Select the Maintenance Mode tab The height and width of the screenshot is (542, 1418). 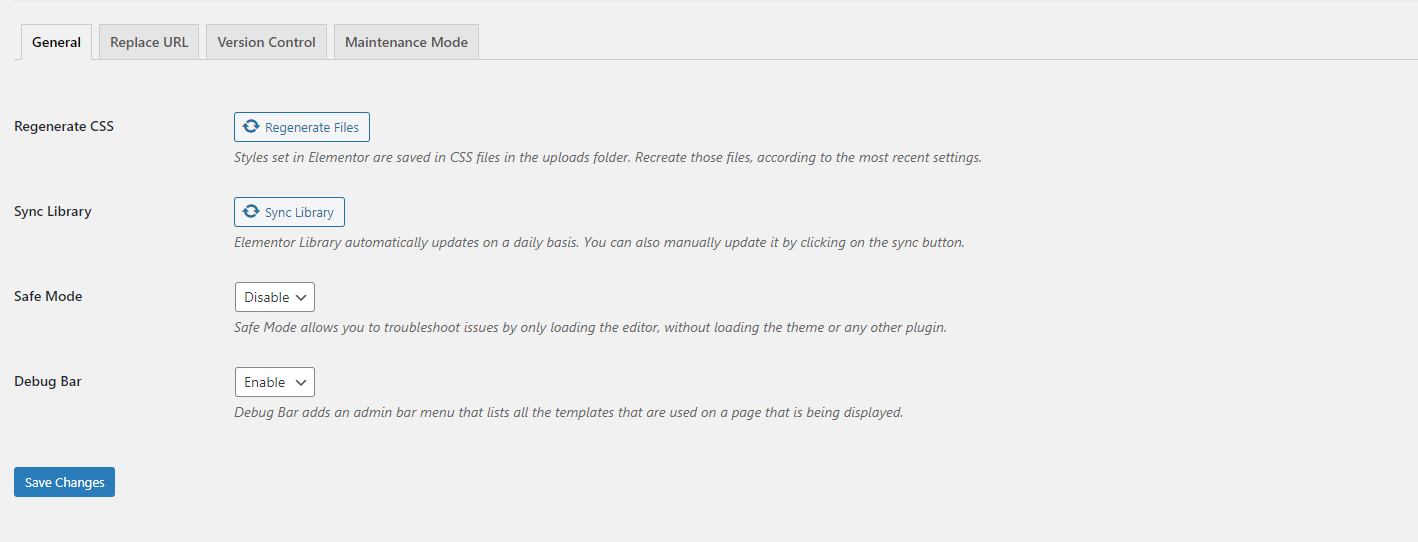pos(406,42)
